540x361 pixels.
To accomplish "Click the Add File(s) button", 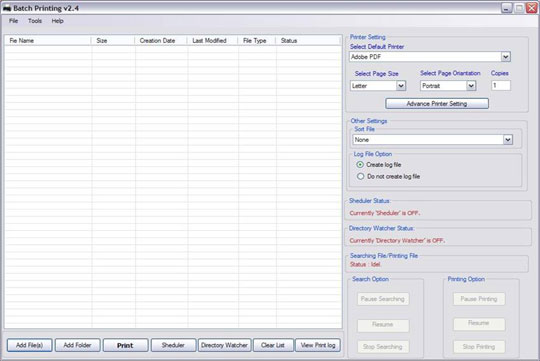I will [30, 345].
